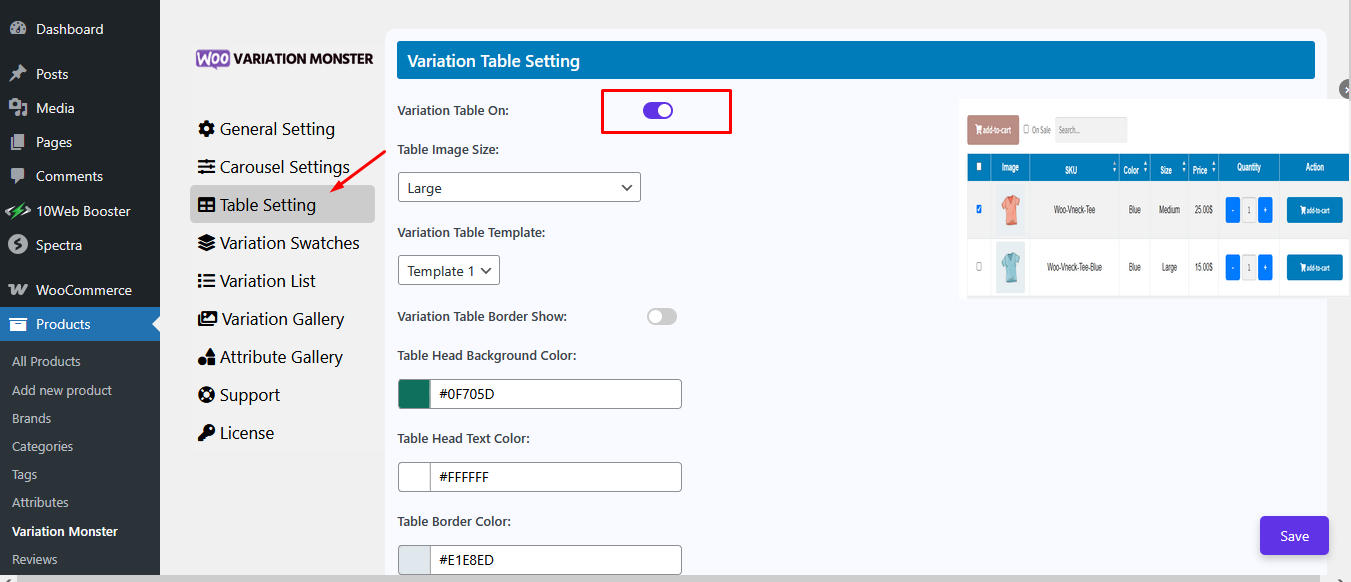Viewport: 1351px width, 582px height.
Task: Click the variation table preview image
Action: coord(1155,198)
